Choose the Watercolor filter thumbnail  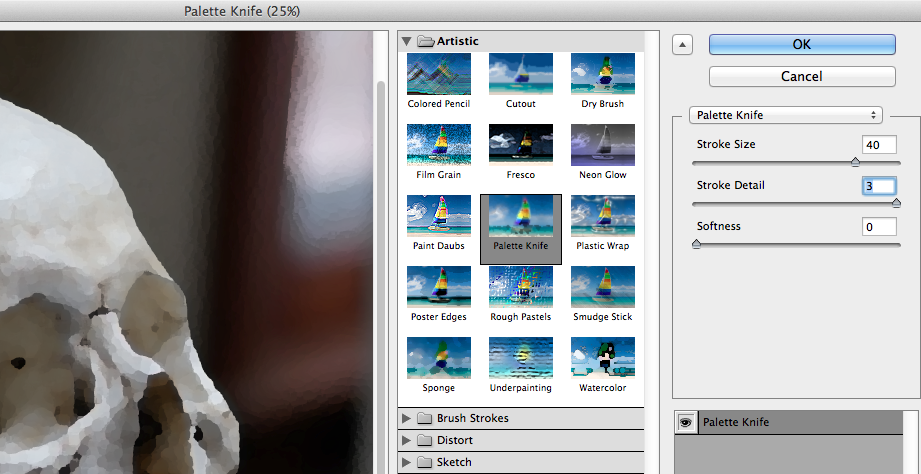coord(603,358)
